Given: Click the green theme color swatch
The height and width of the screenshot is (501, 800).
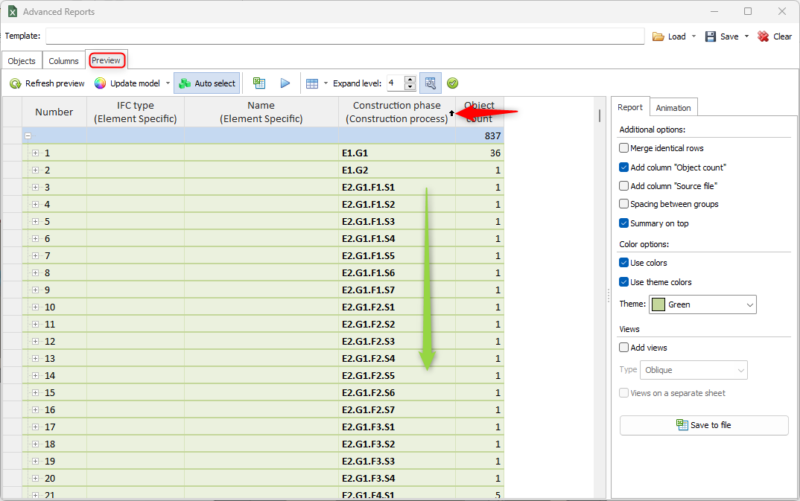Looking at the screenshot, I should tap(659, 305).
